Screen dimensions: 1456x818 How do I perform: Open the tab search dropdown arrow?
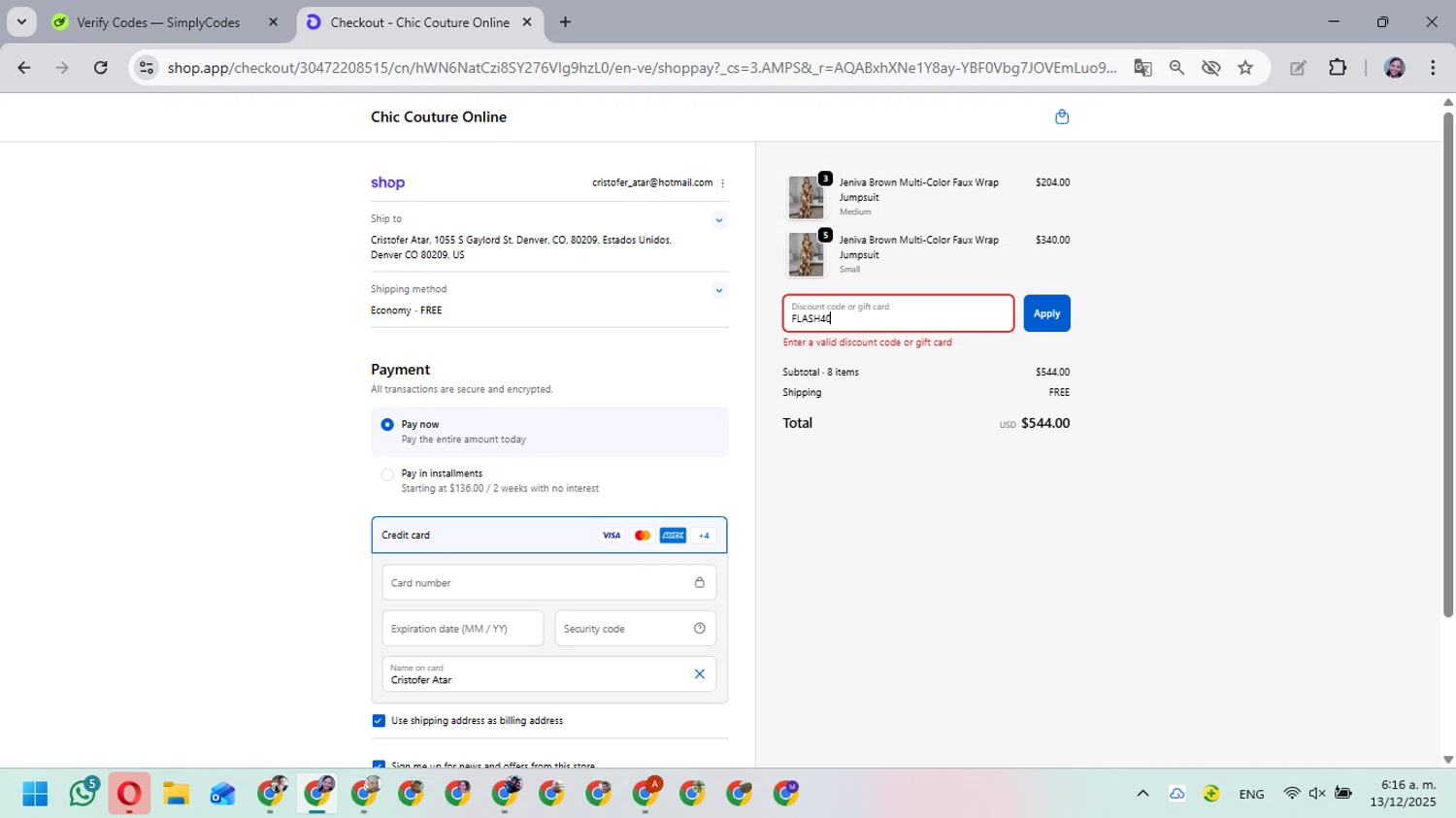[21, 22]
